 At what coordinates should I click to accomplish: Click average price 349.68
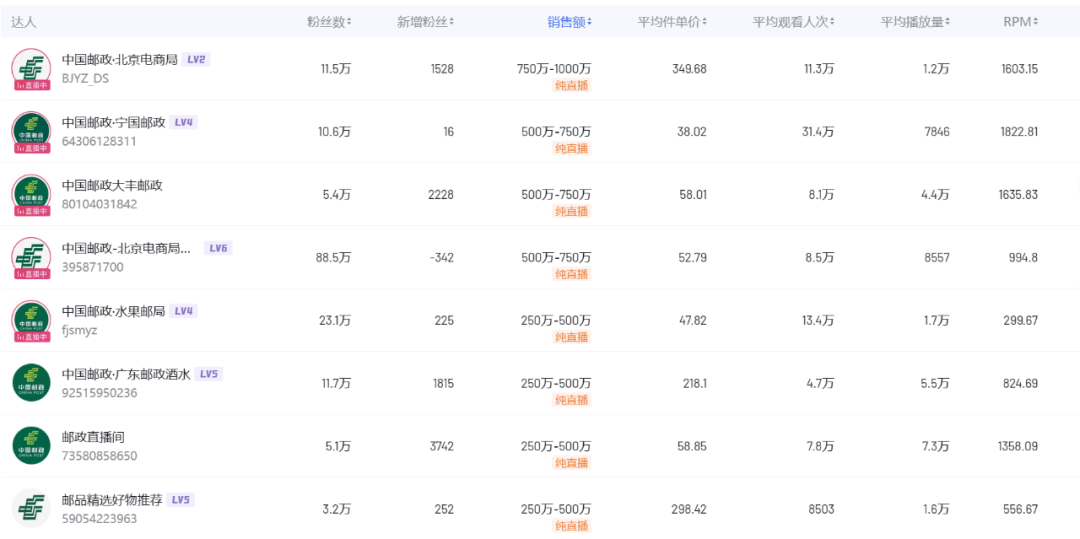(689, 69)
